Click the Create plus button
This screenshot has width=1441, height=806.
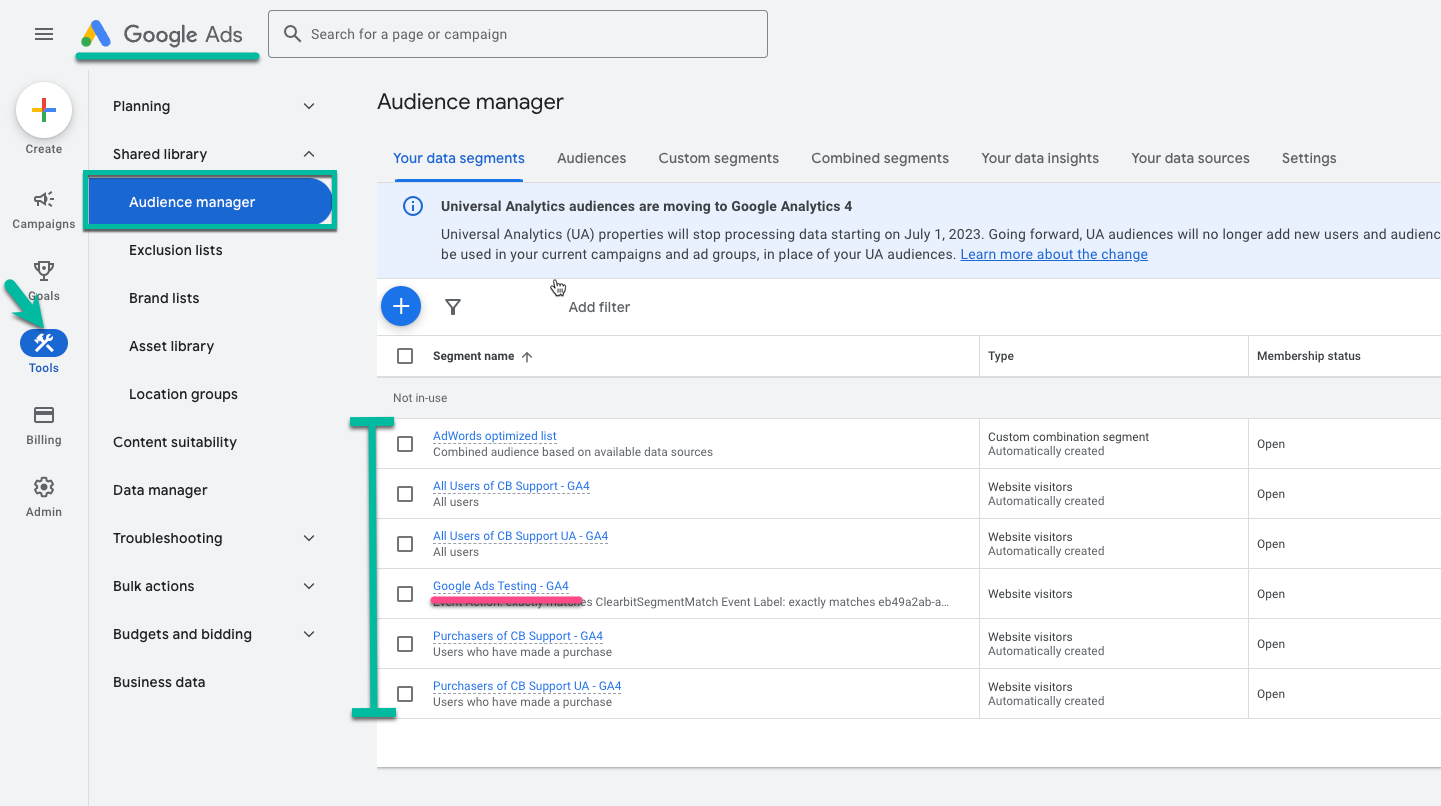click(x=44, y=110)
